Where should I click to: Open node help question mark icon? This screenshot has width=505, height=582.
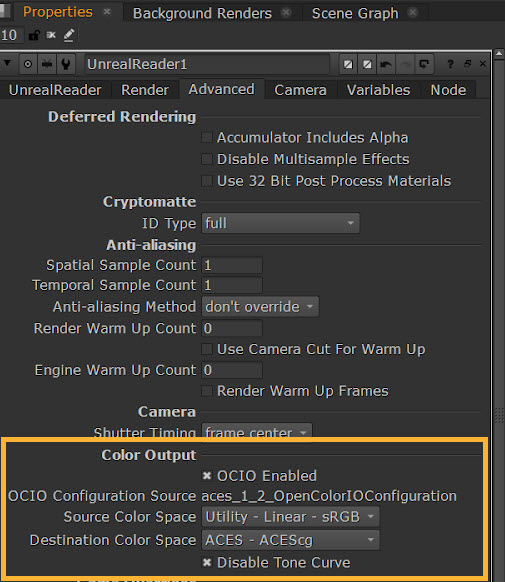pyautogui.click(x=450, y=64)
